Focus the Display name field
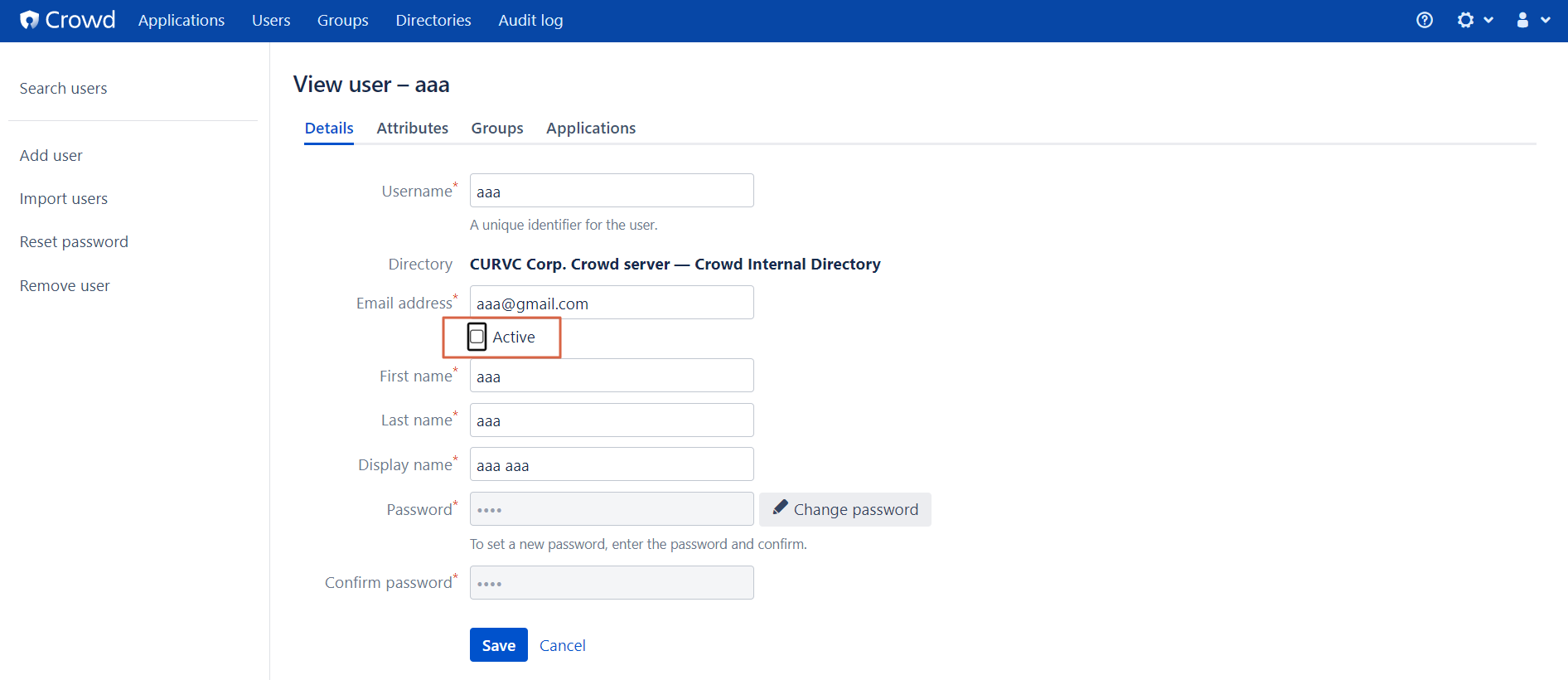The image size is (1568, 680). pyautogui.click(x=612, y=464)
